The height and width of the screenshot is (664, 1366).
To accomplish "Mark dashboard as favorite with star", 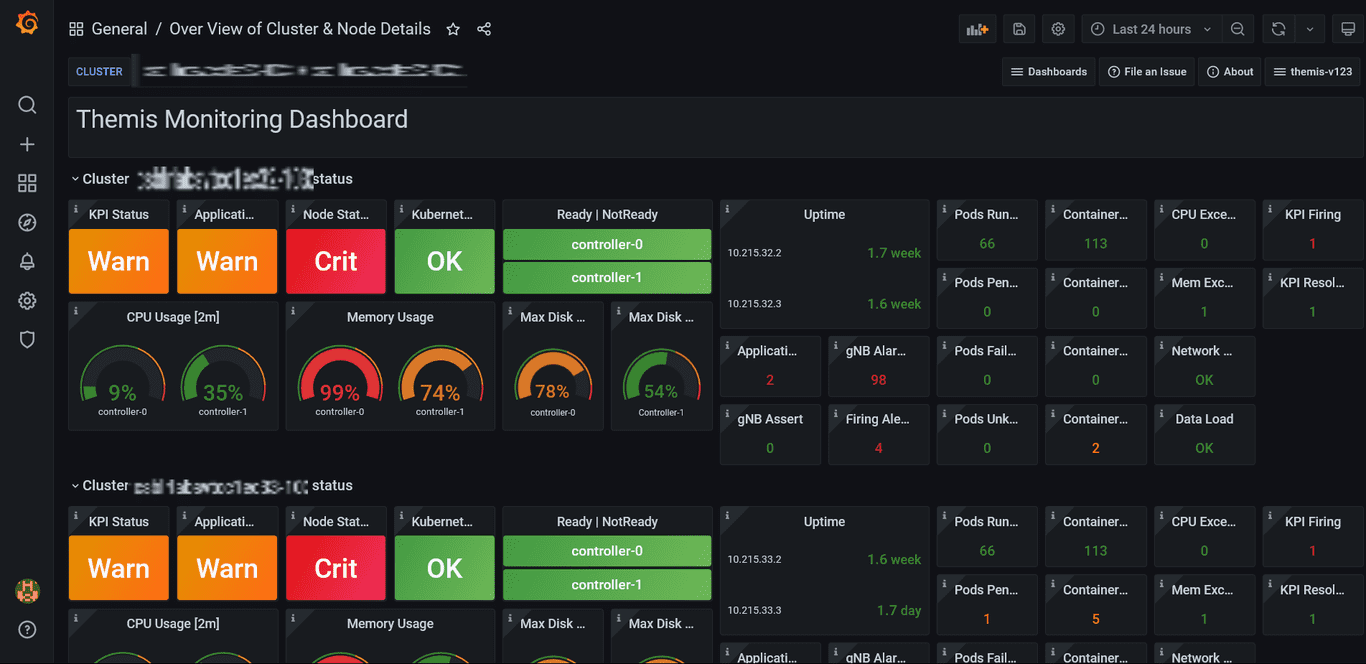I will (453, 29).
